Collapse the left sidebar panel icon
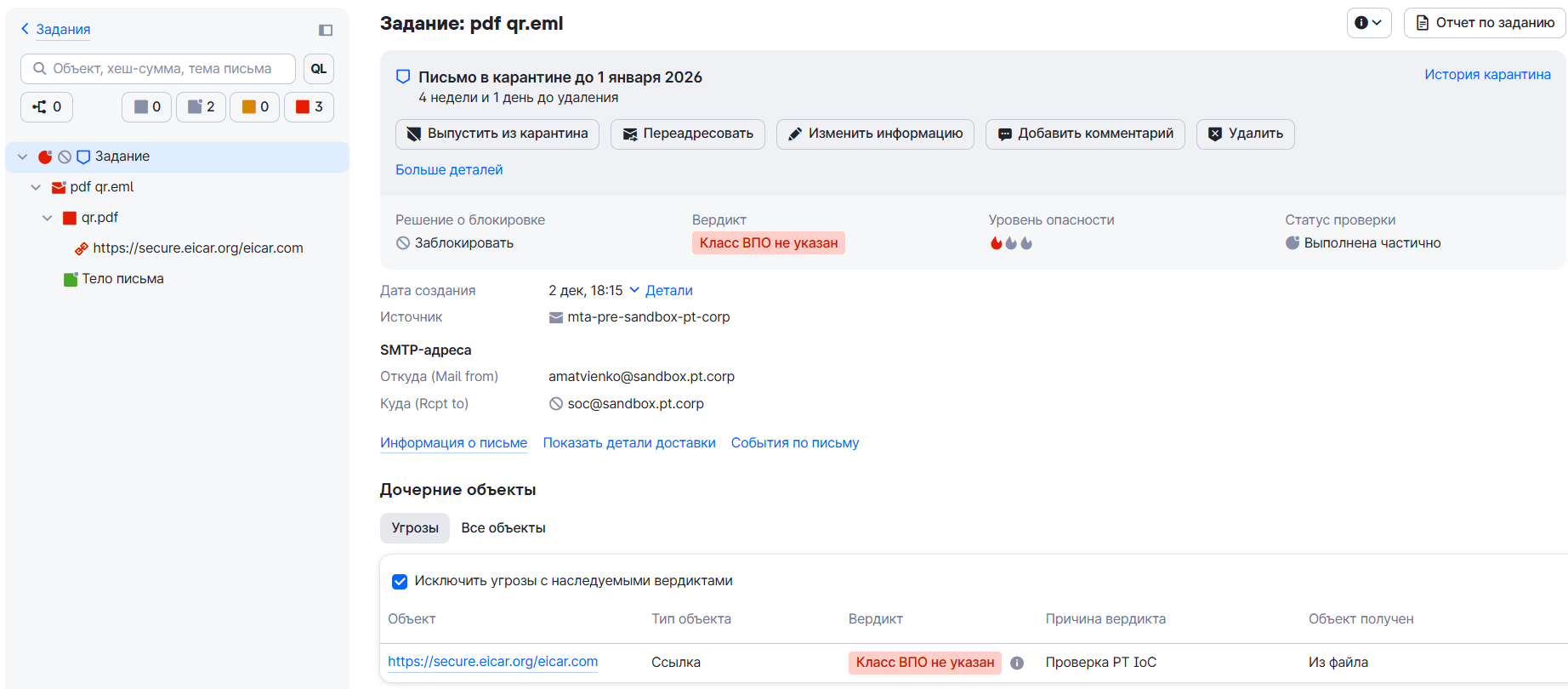This screenshot has width=1568, height=689. [x=326, y=30]
